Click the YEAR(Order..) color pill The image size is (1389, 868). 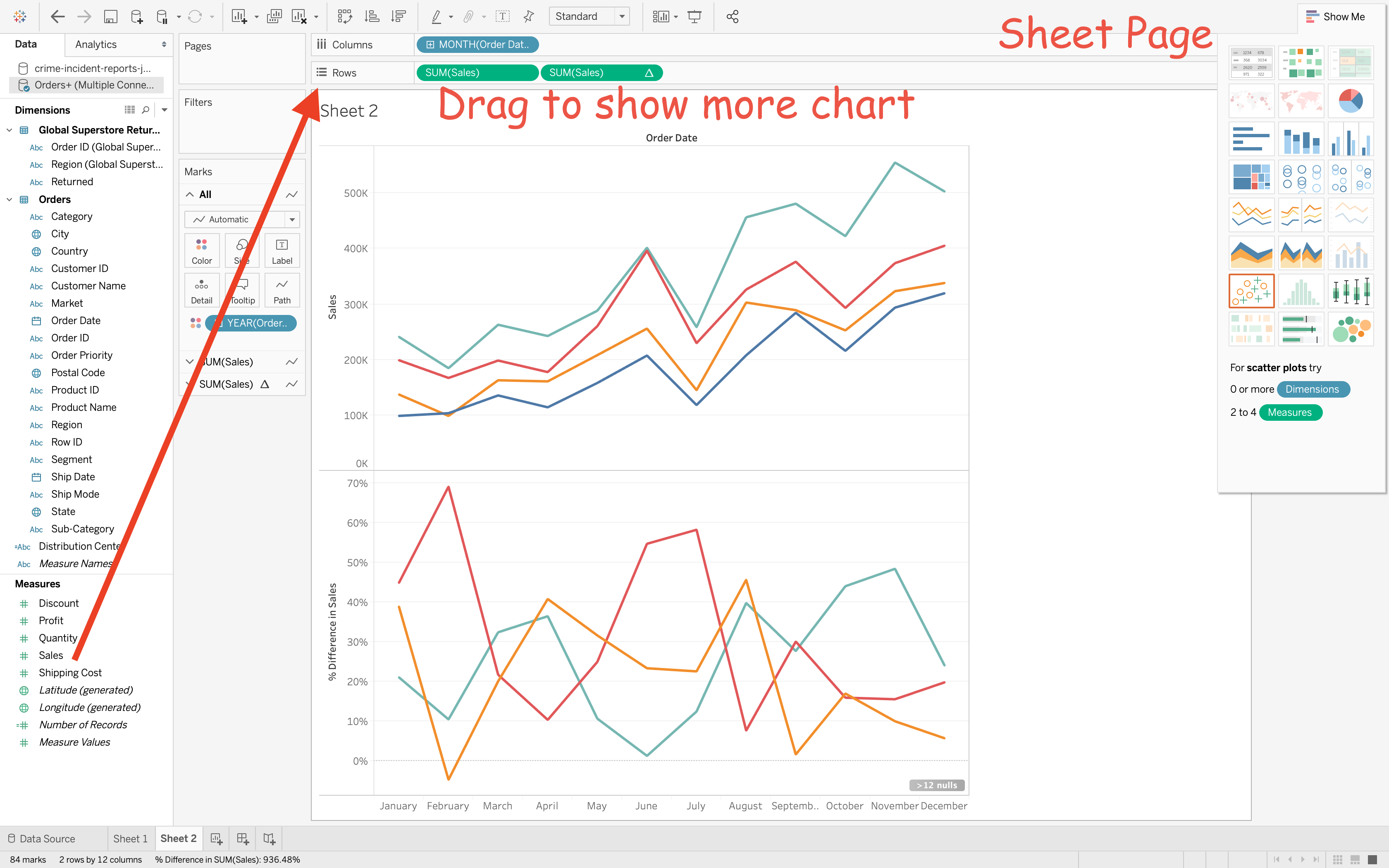click(251, 323)
